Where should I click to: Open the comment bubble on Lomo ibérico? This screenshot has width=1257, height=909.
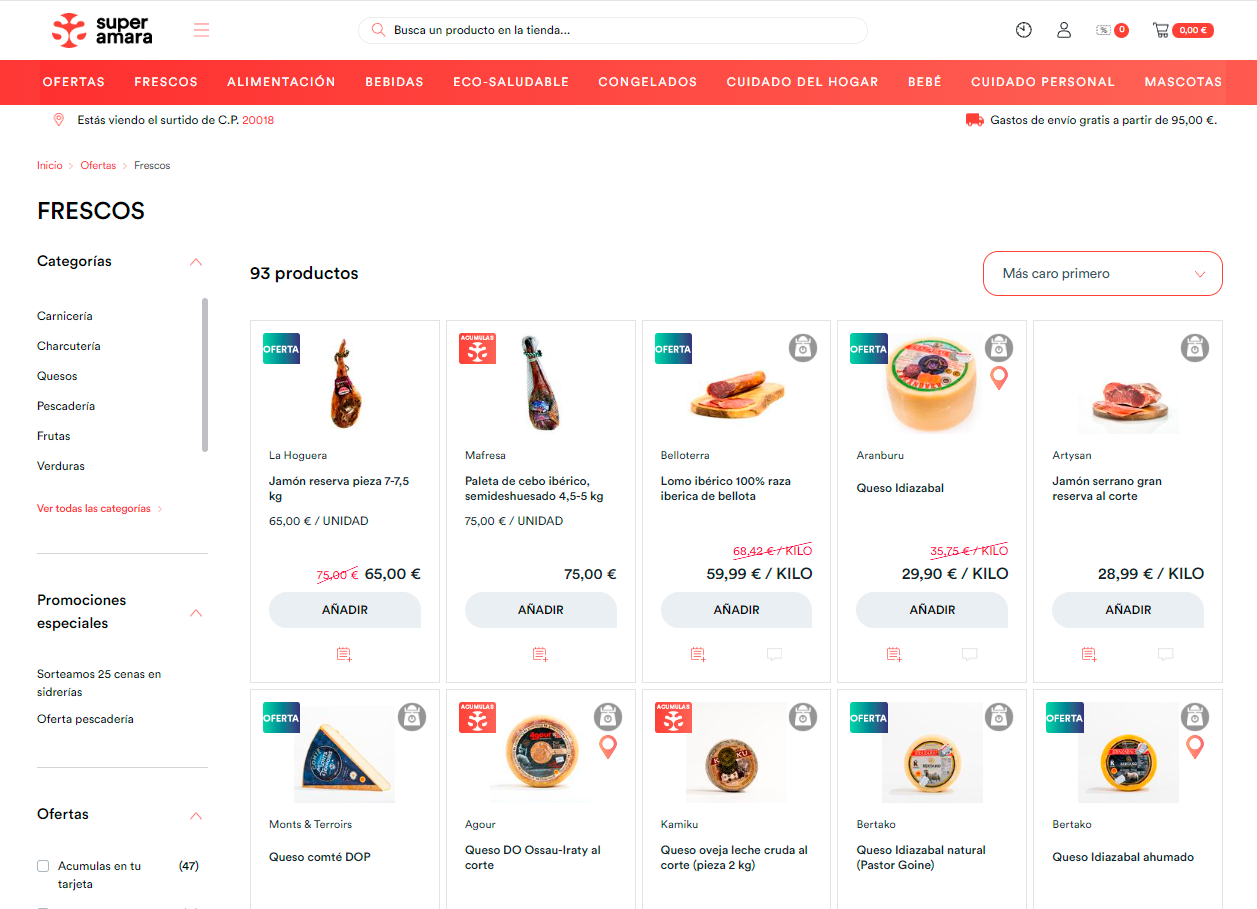point(774,654)
